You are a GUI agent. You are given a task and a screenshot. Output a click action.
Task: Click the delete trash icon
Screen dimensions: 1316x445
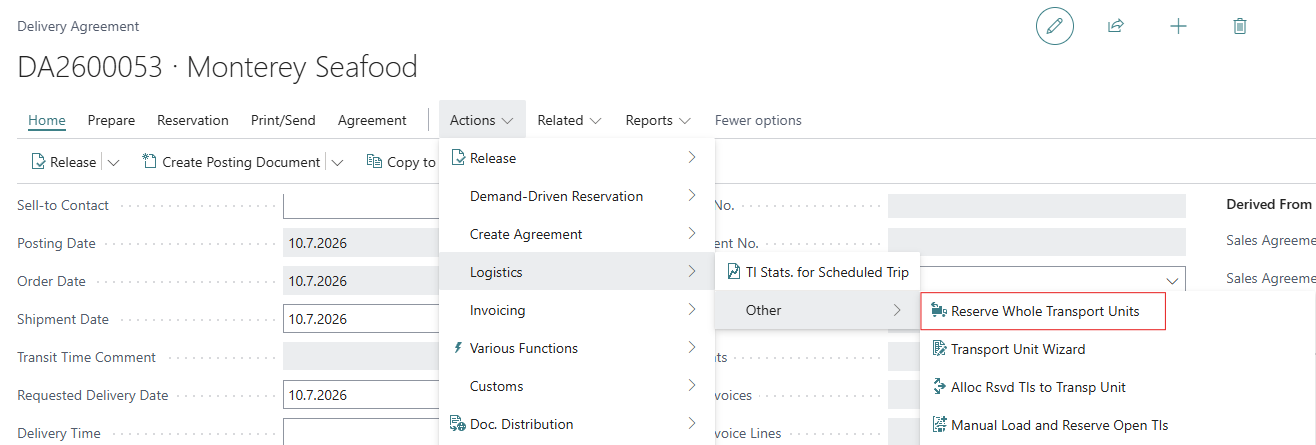tap(1240, 26)
